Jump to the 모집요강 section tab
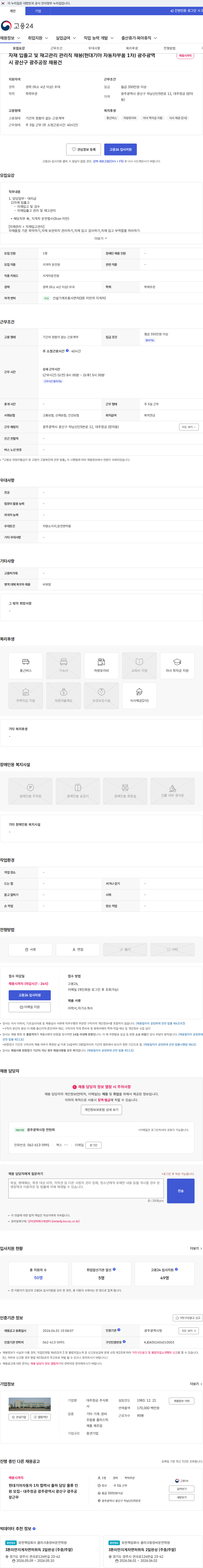 tap(19, 48)
